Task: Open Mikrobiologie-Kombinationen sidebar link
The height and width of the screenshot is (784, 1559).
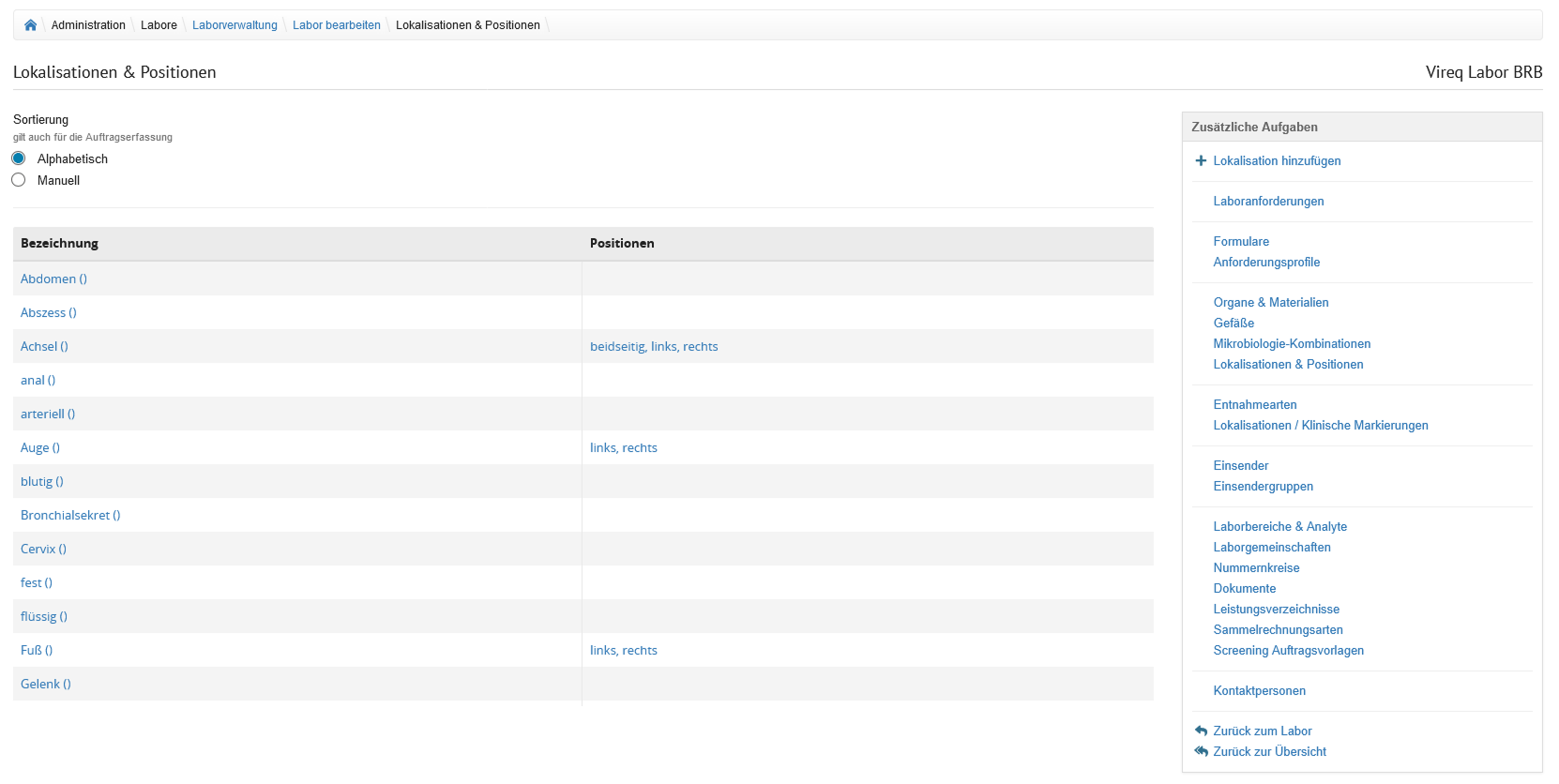Action: click(x=1292, y=343)
